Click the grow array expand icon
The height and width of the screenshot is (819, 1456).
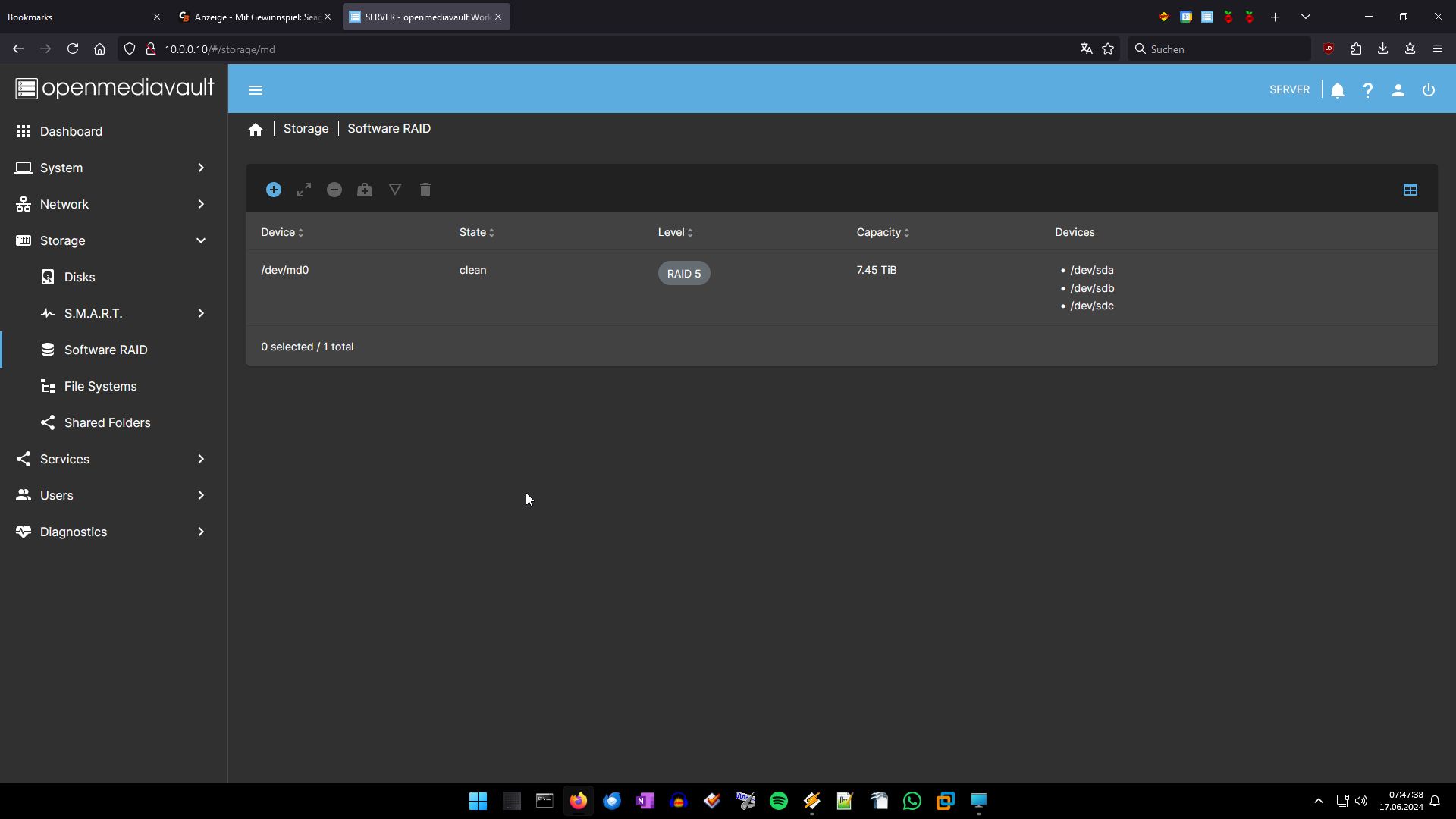304,190
